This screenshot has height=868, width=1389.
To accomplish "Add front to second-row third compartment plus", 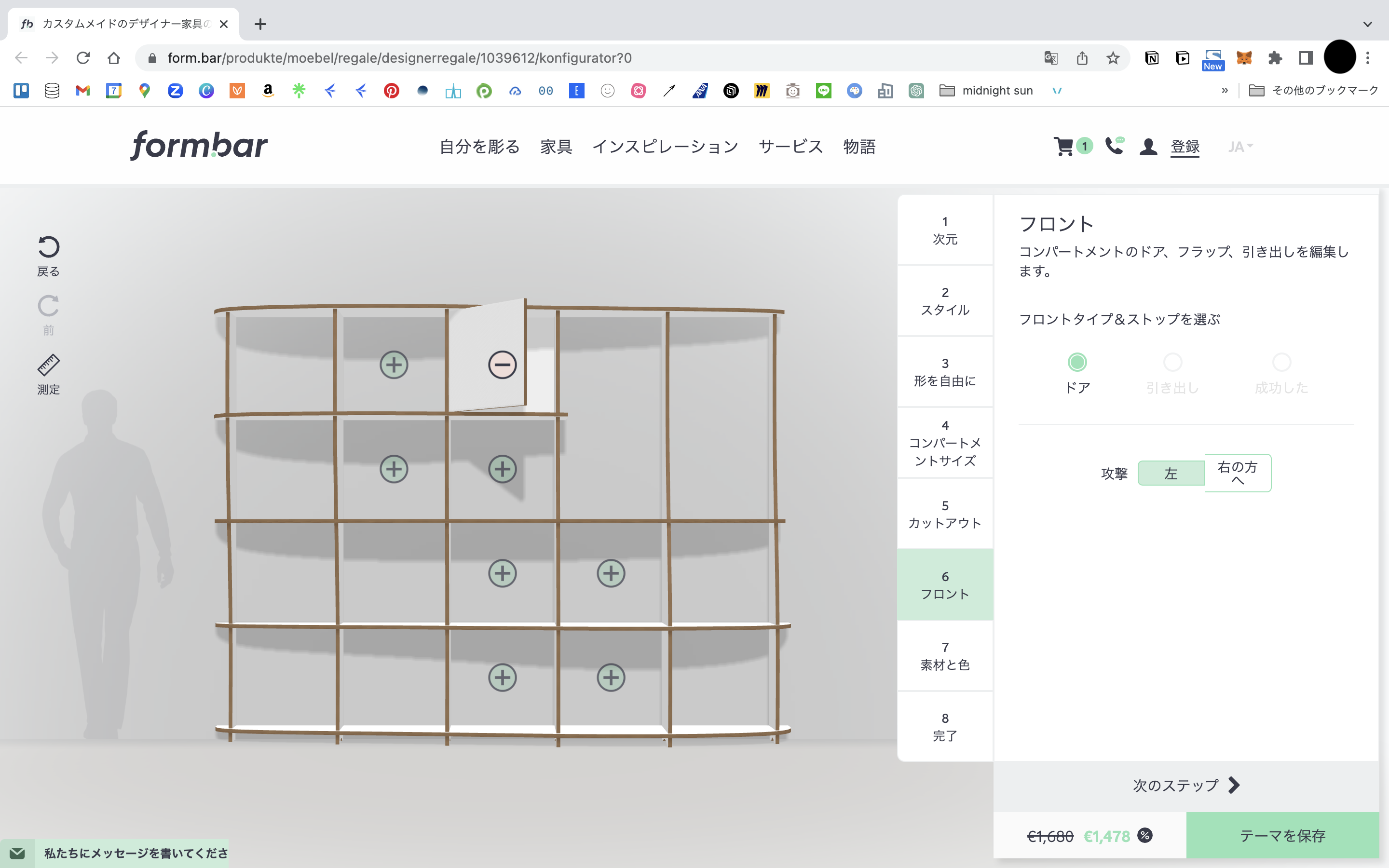I will 502,469.
